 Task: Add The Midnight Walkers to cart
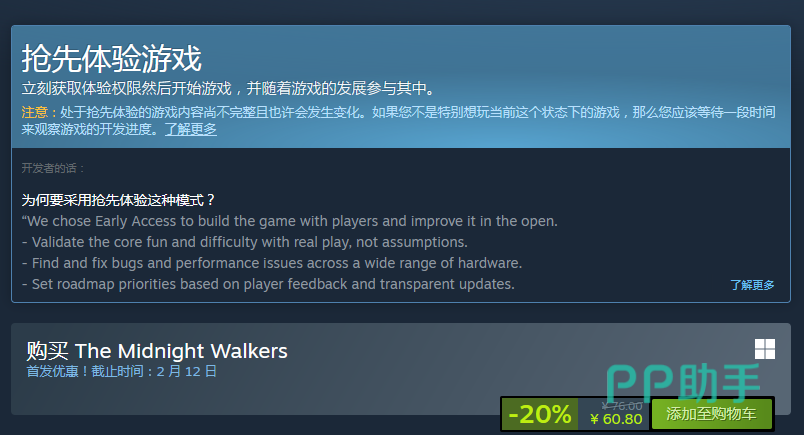[x=711, y=413]
